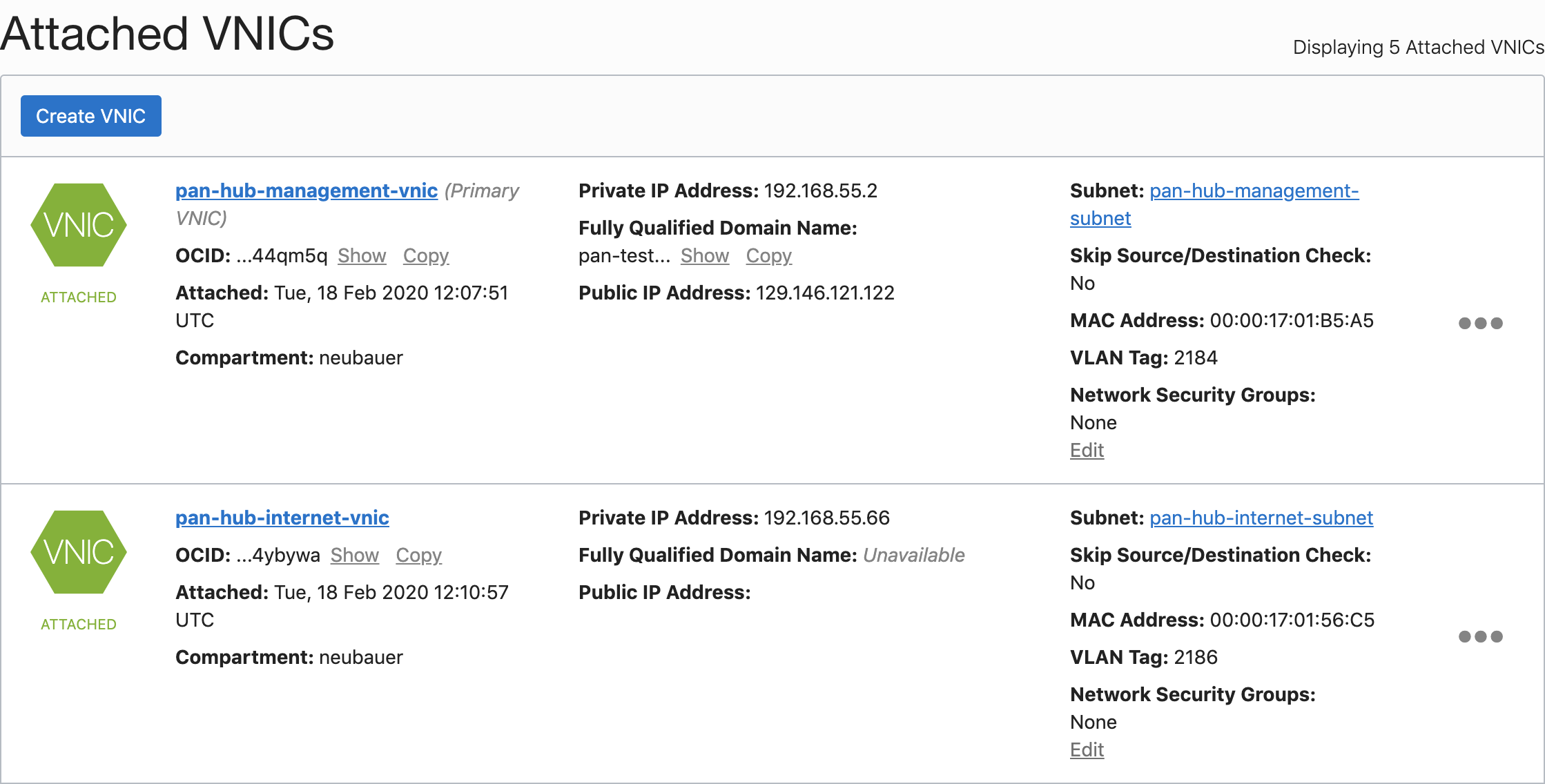The width and height of the screenshot is (1545, 784).
Task: Click the Attached VNICs heading
Action: point(167,33)
